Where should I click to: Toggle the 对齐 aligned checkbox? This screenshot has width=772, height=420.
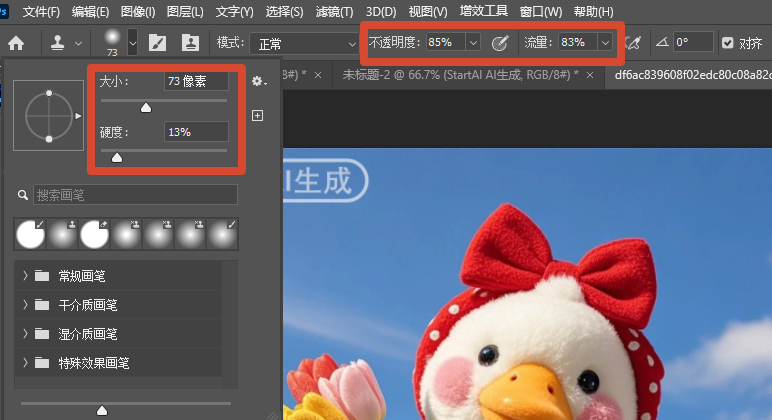727,43
